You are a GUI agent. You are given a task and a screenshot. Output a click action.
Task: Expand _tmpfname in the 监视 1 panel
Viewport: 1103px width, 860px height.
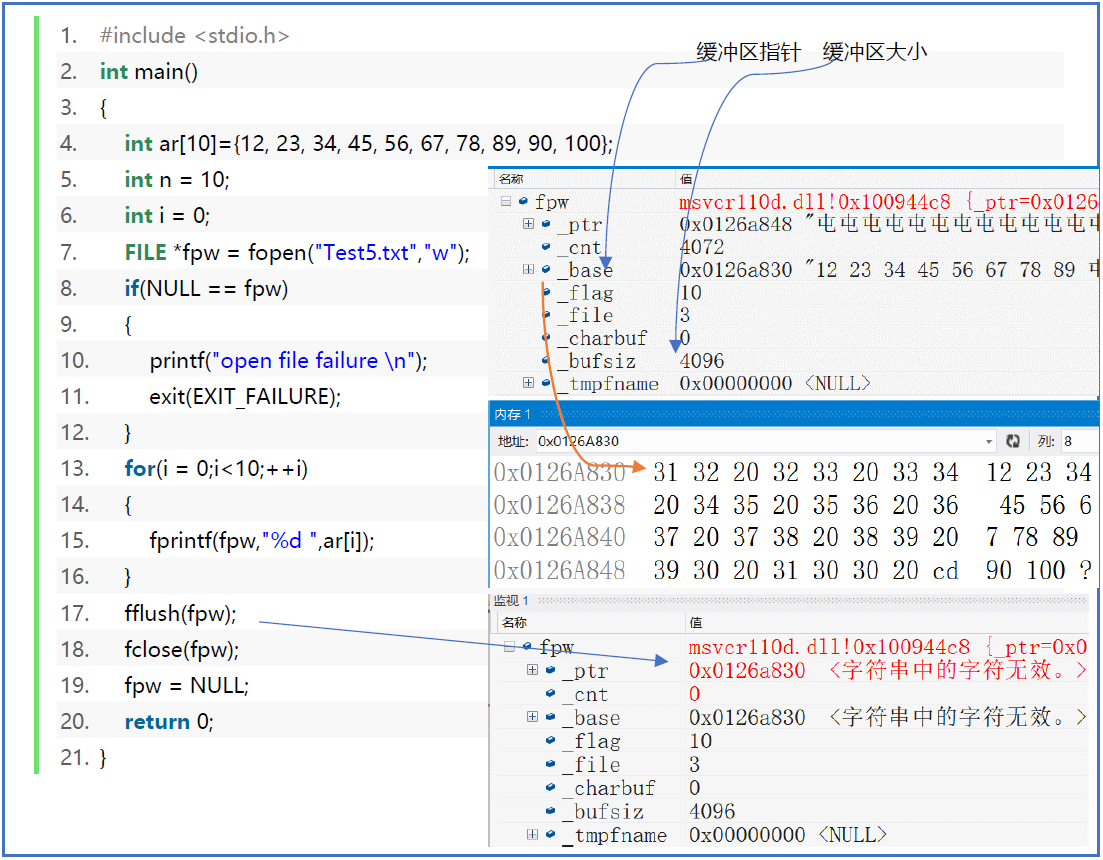(x=532, y=834)
